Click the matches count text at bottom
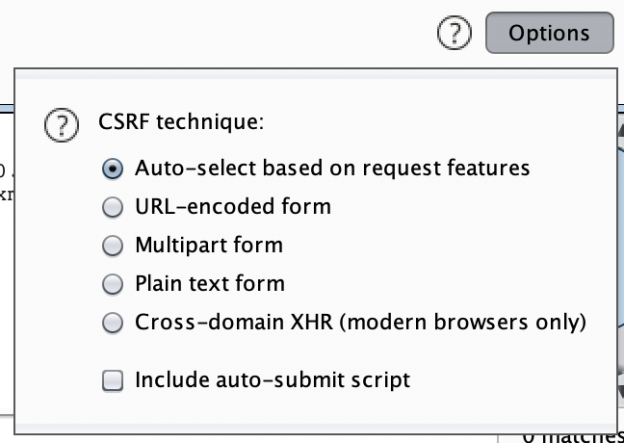The height and width of the screenshot is (443, 624). tap(570, 434)
